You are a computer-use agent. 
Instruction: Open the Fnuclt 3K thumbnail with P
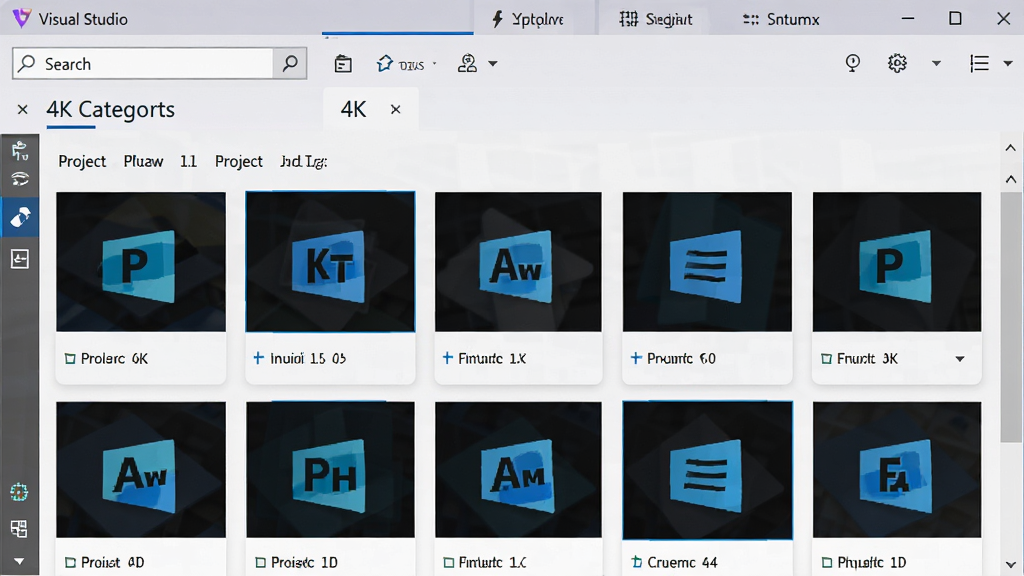pos(897,262)
